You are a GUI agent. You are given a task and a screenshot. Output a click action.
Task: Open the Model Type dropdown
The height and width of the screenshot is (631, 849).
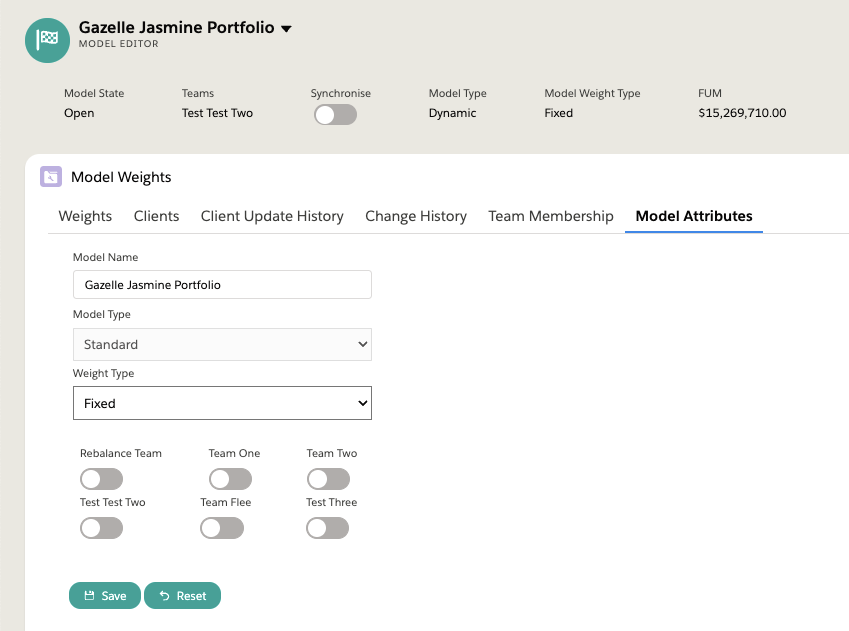(222, 344)
